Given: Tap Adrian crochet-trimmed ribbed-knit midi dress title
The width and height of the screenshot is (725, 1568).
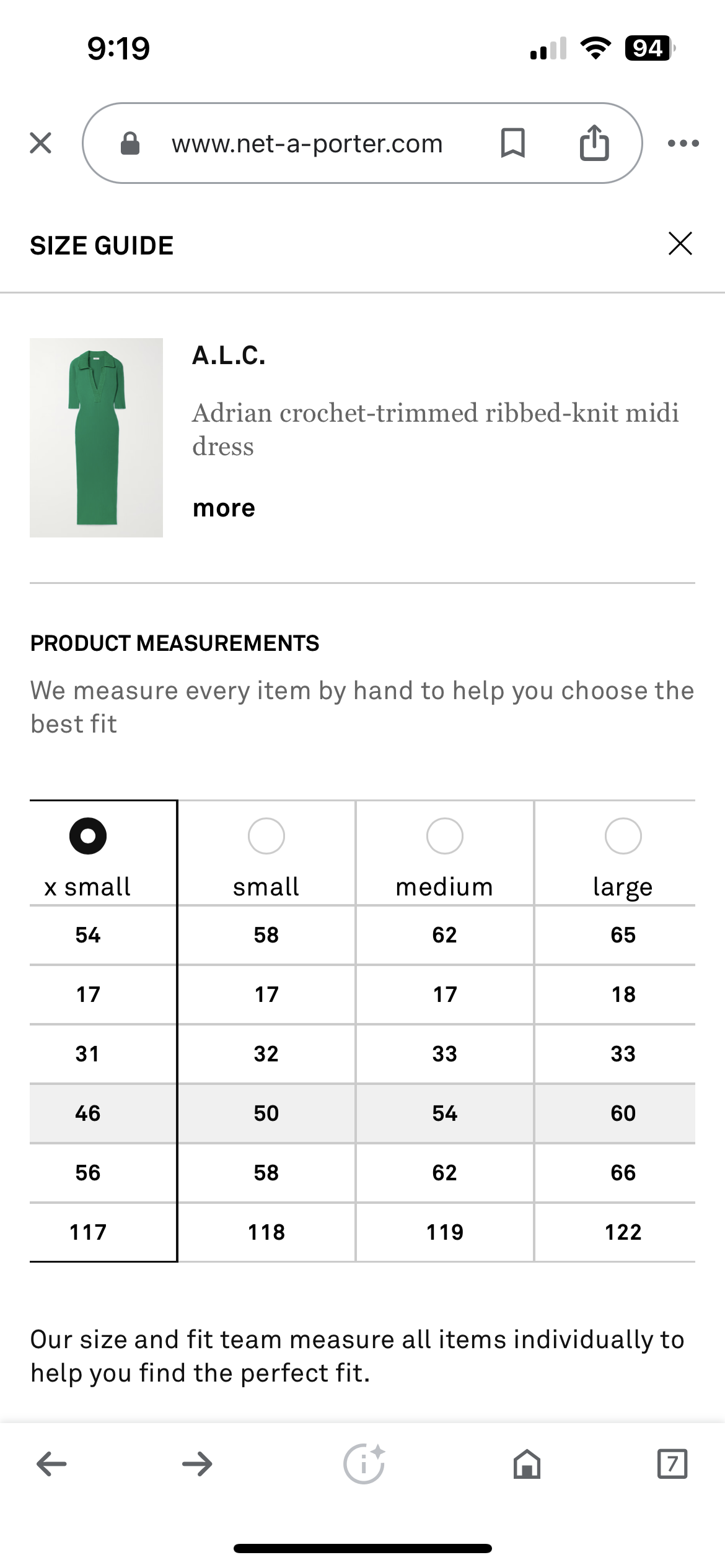Looking at the screenshot, I should point(435,429).
